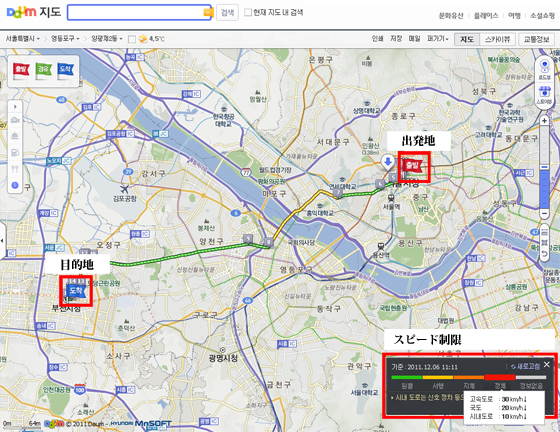Screen dimensions: 560x432
Task: Open the 퍼가기 share dropdown
Action: tap(438, 39)
